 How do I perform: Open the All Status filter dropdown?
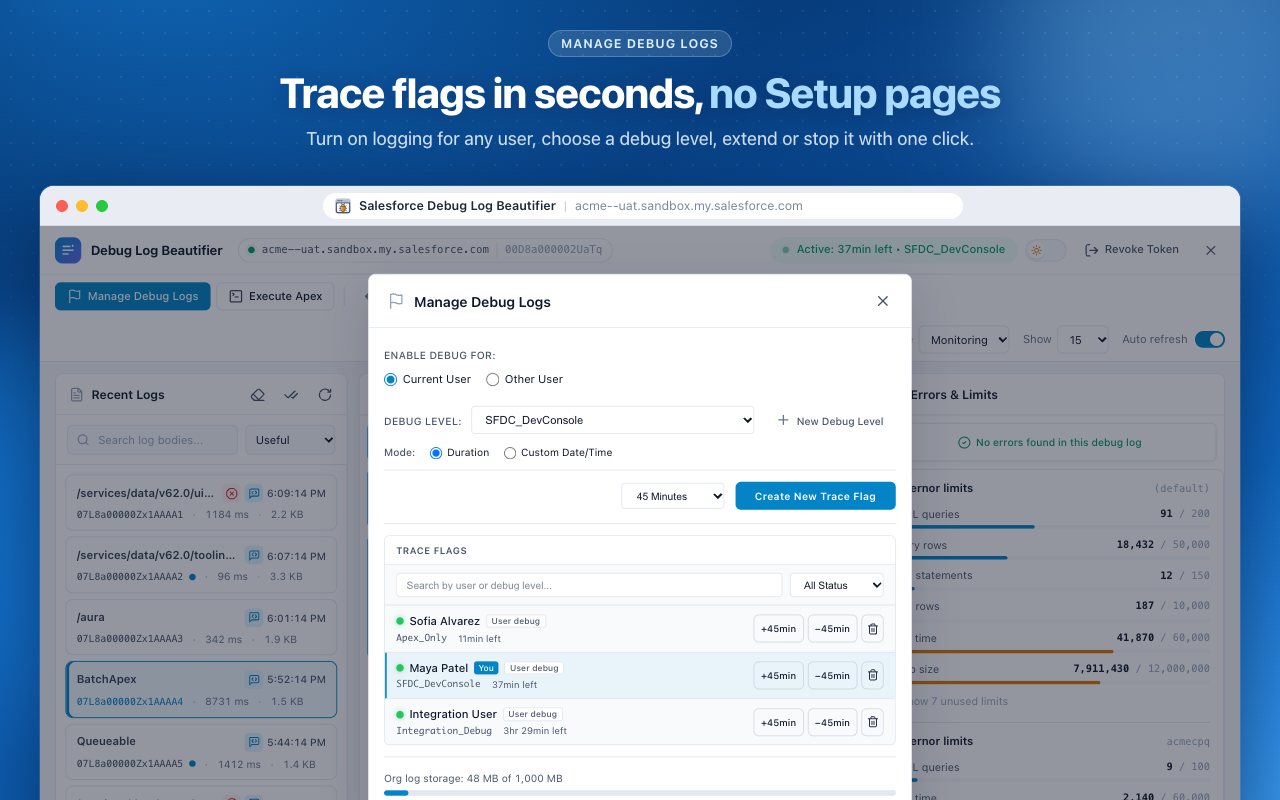point(837,585)
